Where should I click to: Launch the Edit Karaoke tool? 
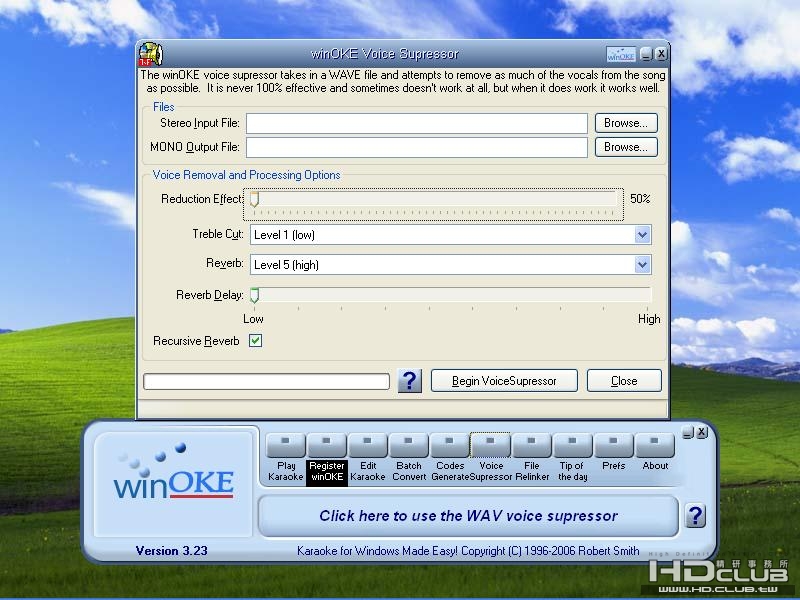367,445
